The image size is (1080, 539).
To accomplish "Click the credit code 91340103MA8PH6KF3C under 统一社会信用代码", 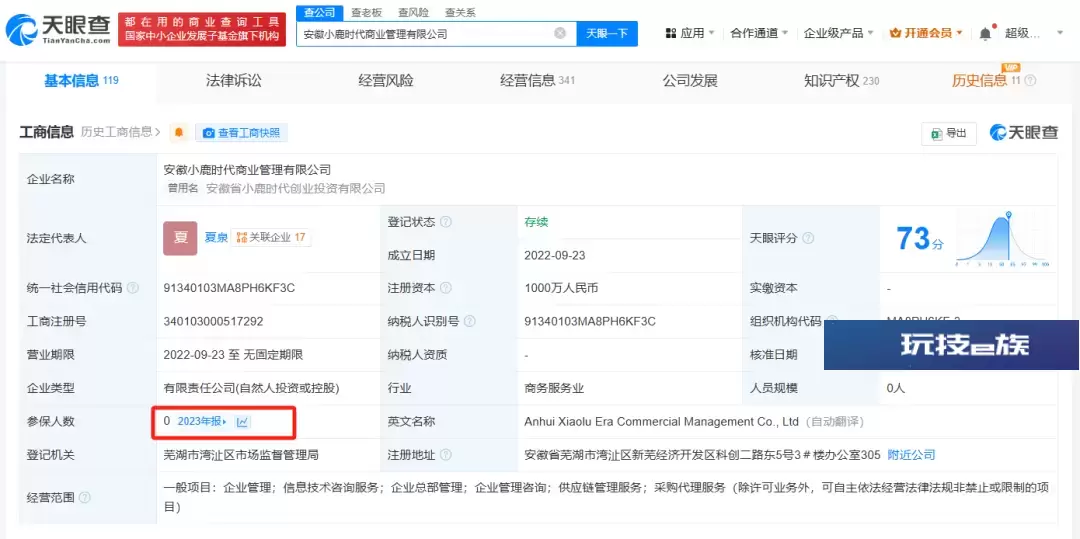I will coord(229,288).
